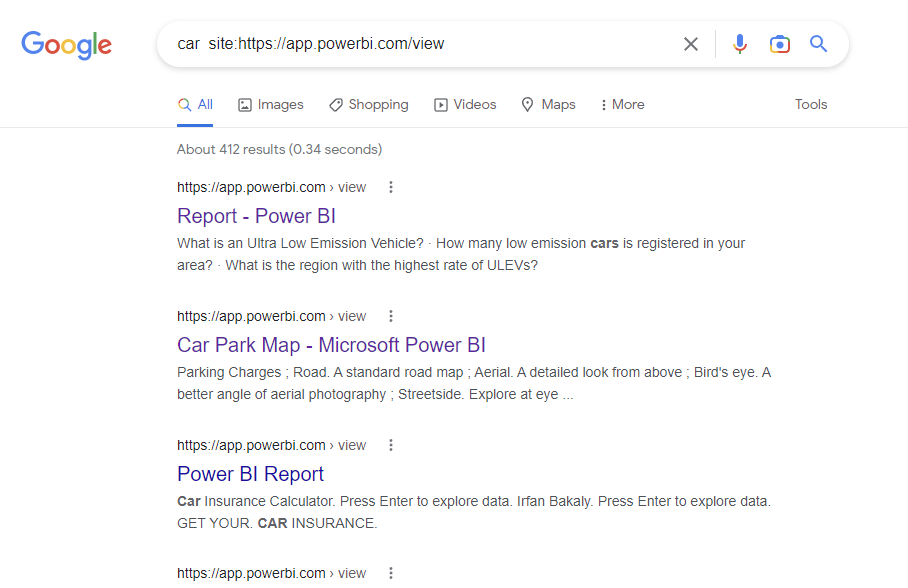Open the Power BI Report link
This screenshot has height=588, width=908.
[x=250, y=474]
